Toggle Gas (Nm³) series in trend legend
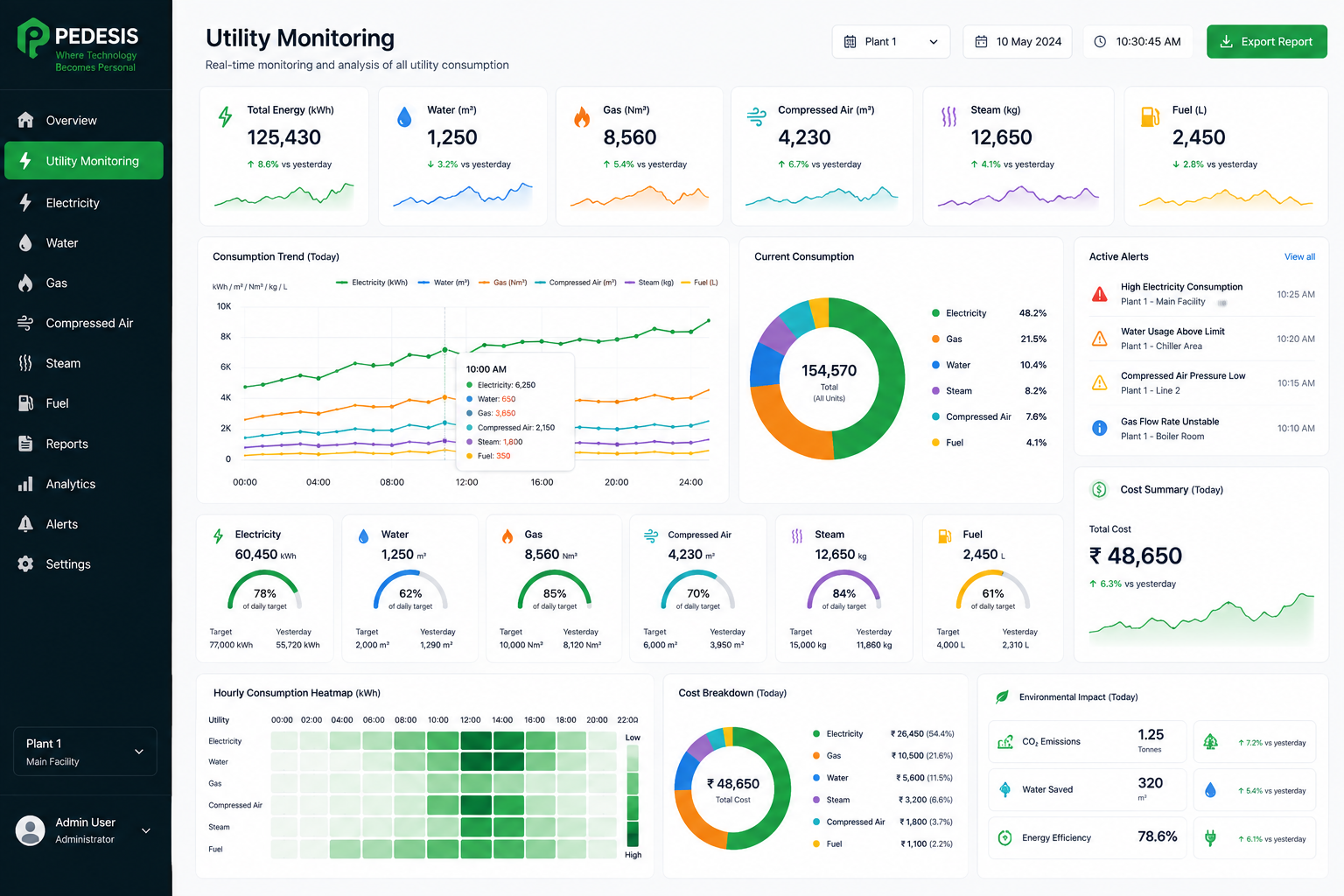Viewport: 1344px width, 896px height. click(503, 283)
